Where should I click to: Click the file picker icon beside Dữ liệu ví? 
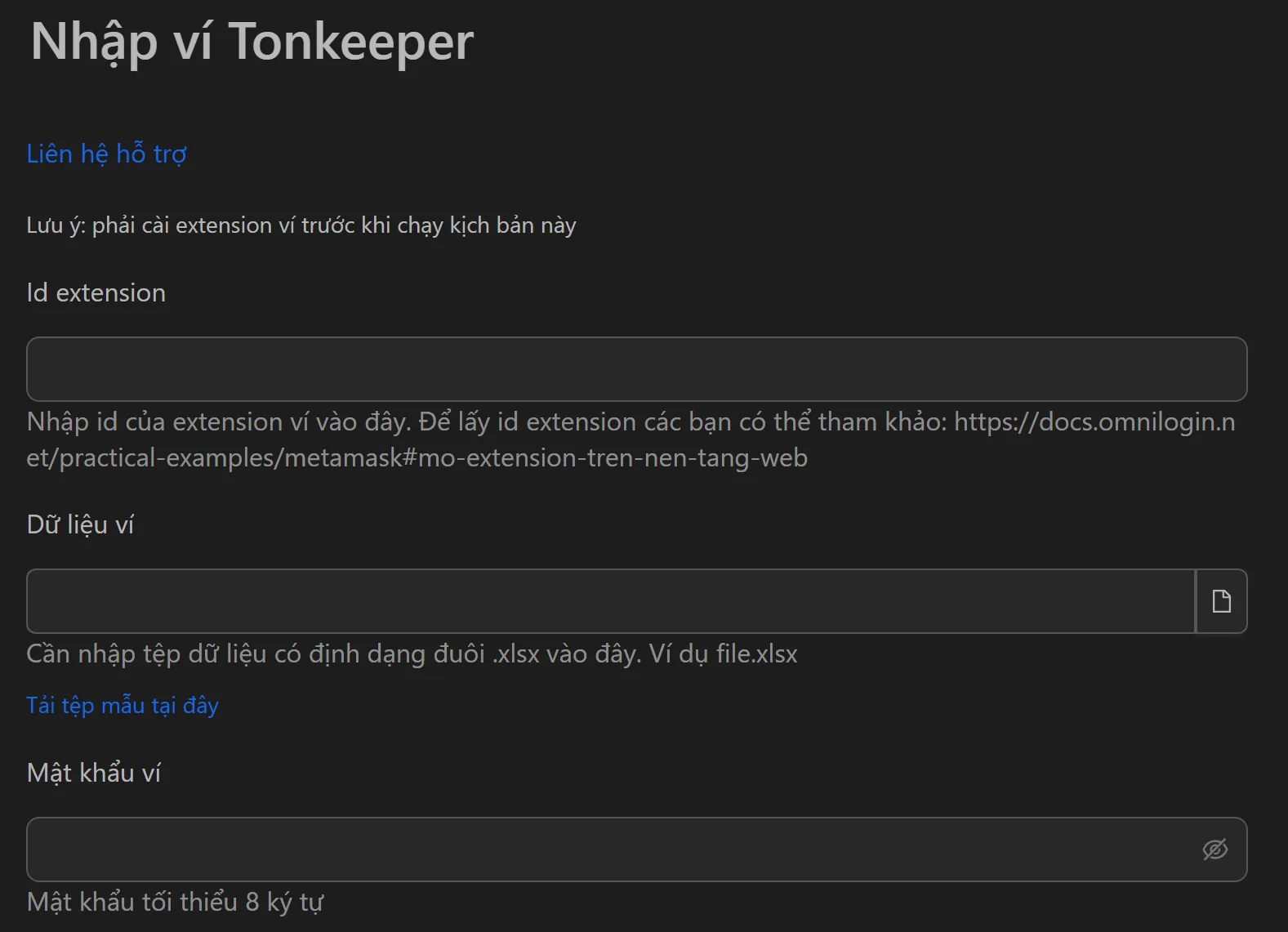point(1221,601)
